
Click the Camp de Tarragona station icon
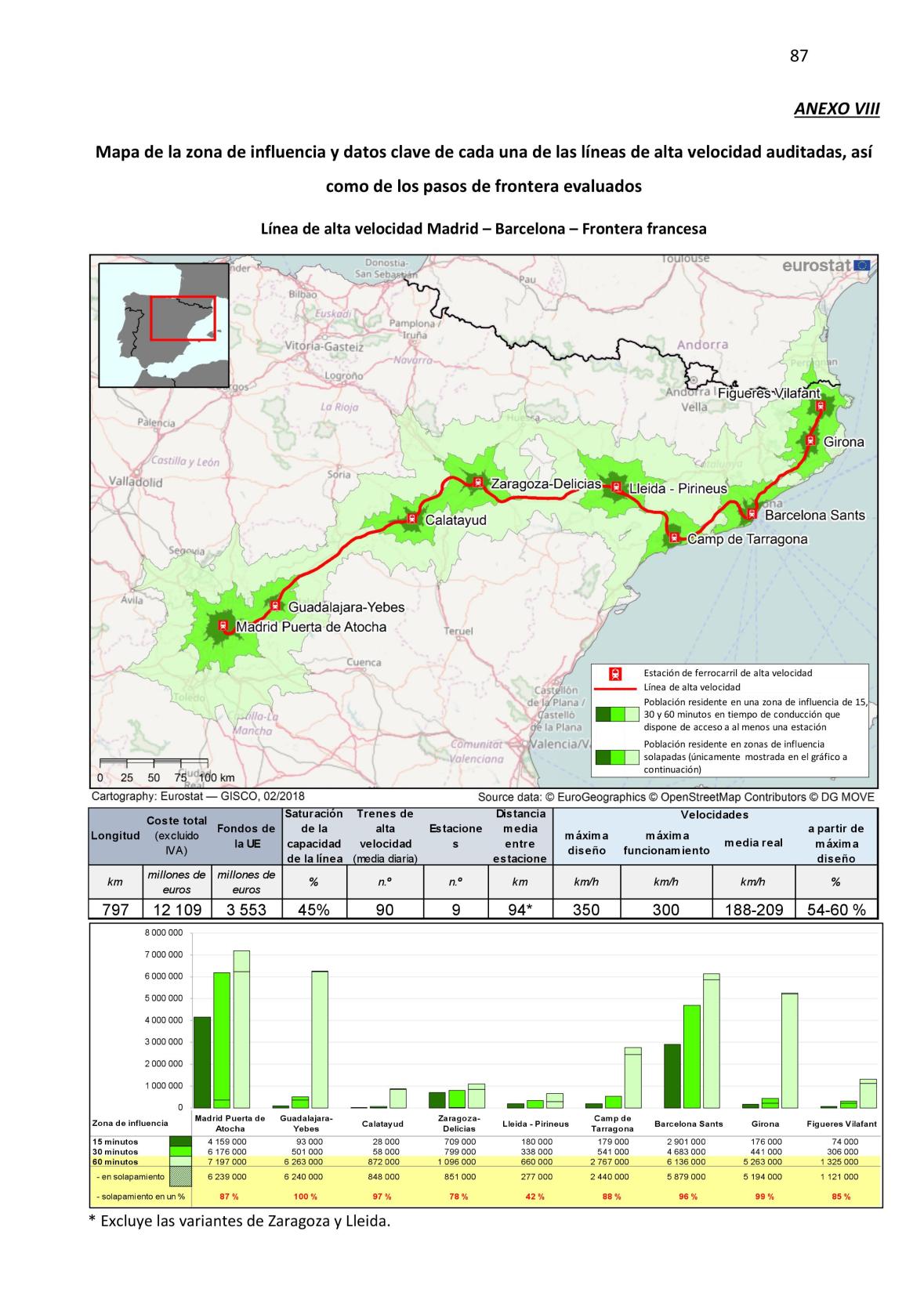674,538
